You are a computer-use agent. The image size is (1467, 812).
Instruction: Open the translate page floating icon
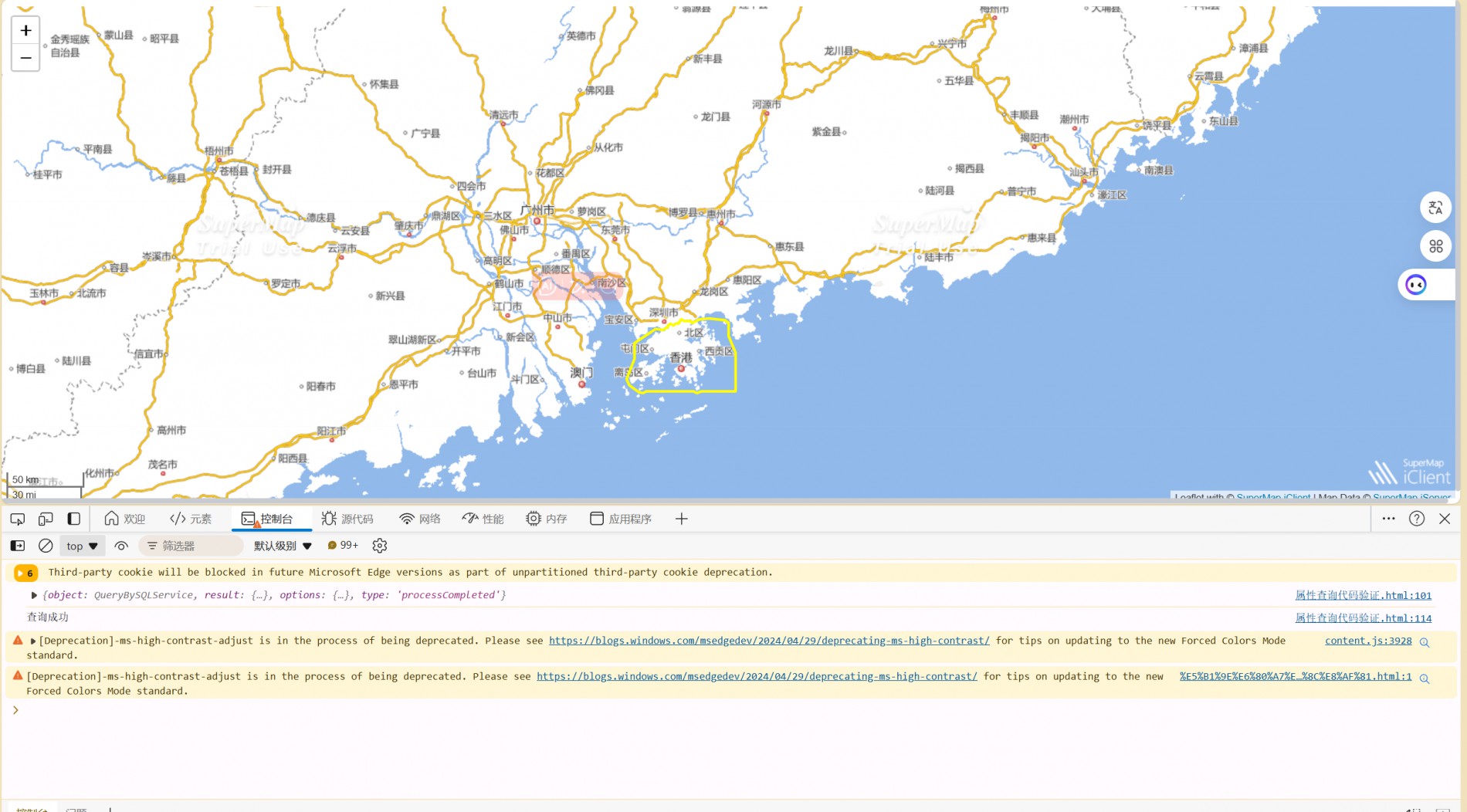(x=1435, y=208)
